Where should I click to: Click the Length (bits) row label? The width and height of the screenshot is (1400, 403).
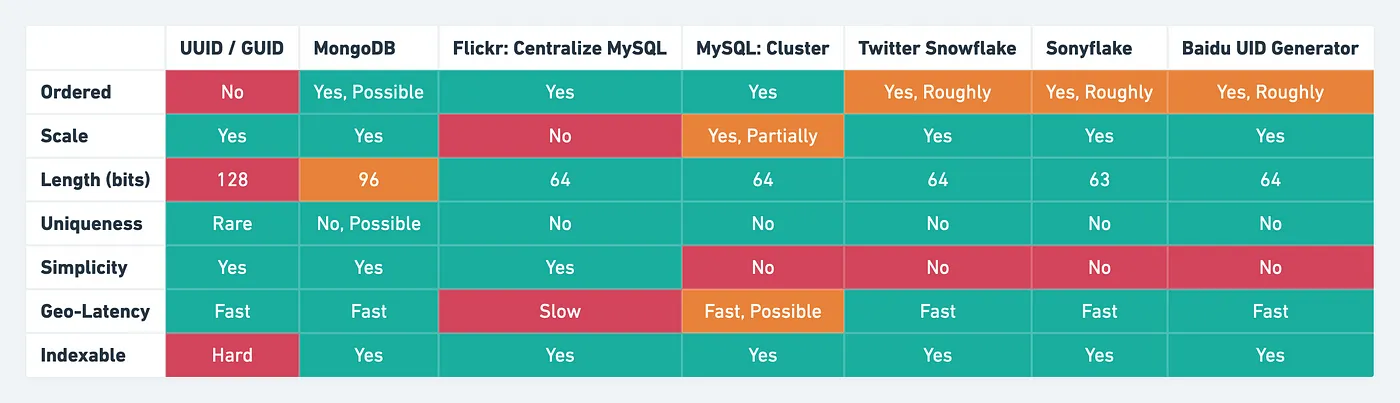click(x=96, y=180)
